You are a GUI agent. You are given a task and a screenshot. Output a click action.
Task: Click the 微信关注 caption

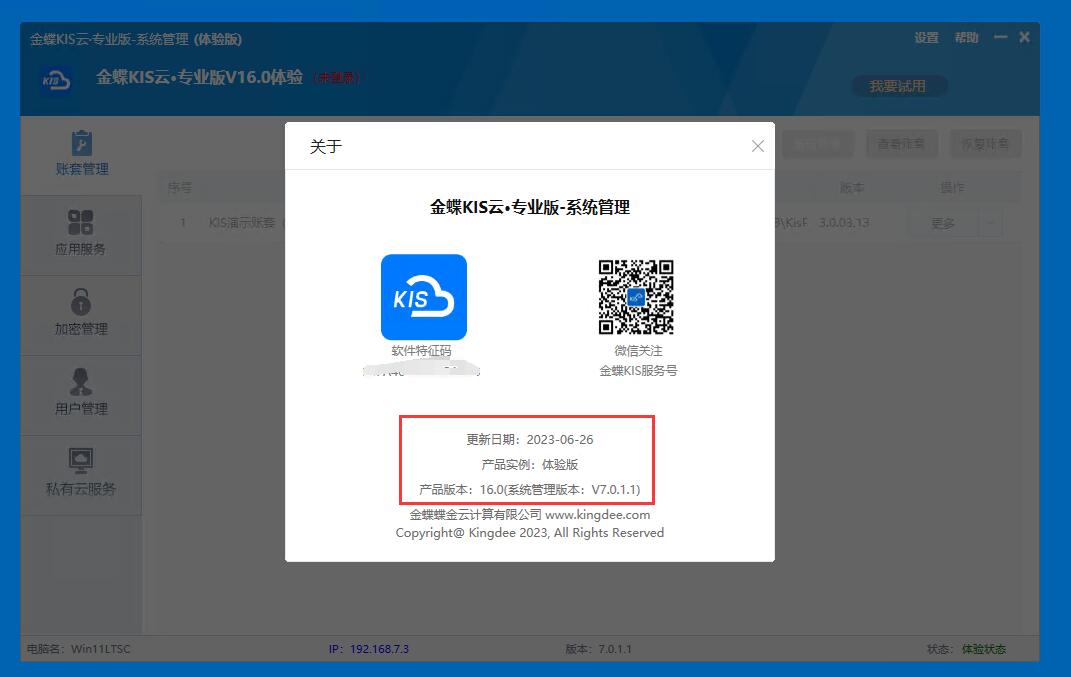coord(638,351)
